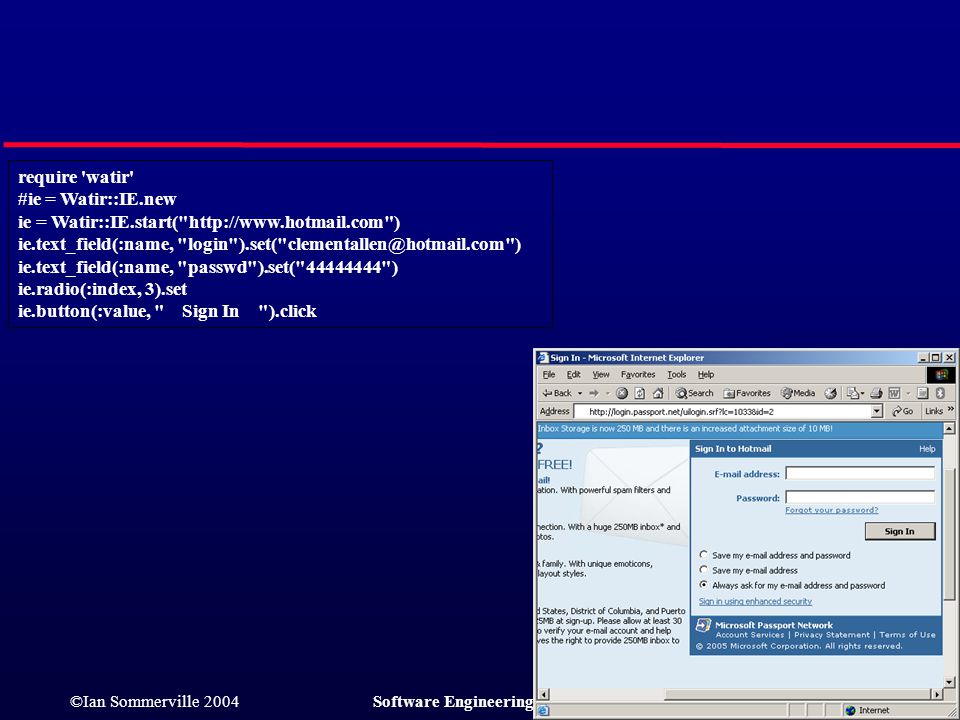Click the Refresh page icon
The width and height of the screenshot is (960, 720).
[640, 393]
